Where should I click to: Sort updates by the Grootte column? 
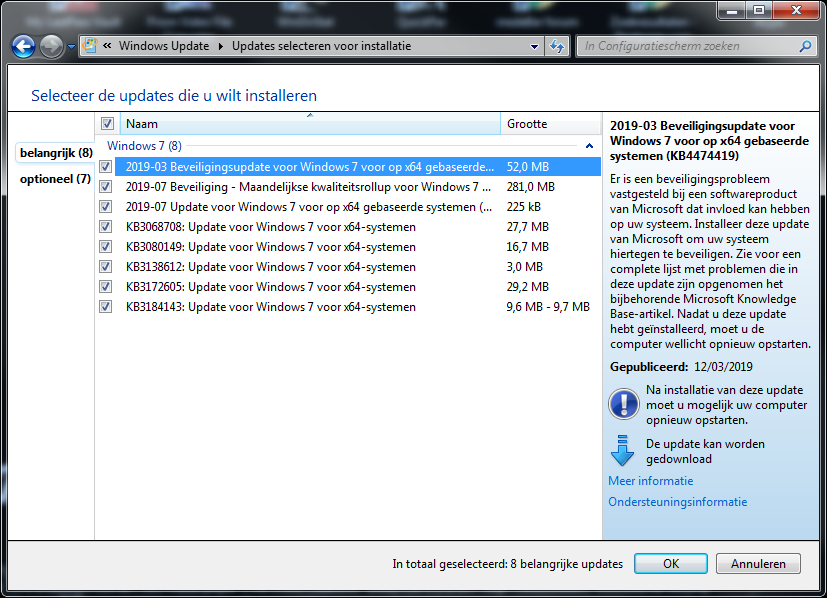point(551,124)
